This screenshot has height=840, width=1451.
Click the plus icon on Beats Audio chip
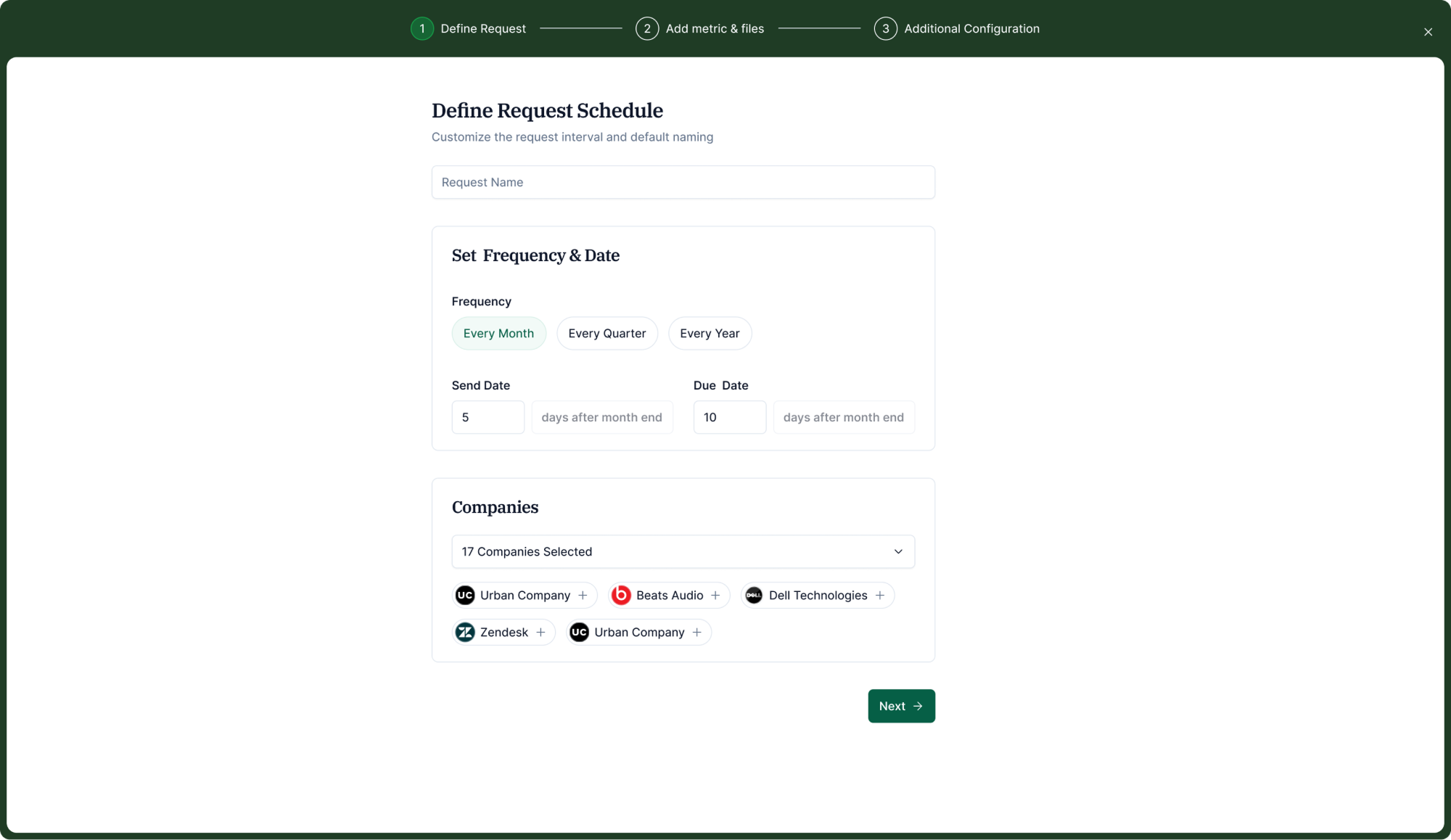pyautogui.click(x=715, y=595)
